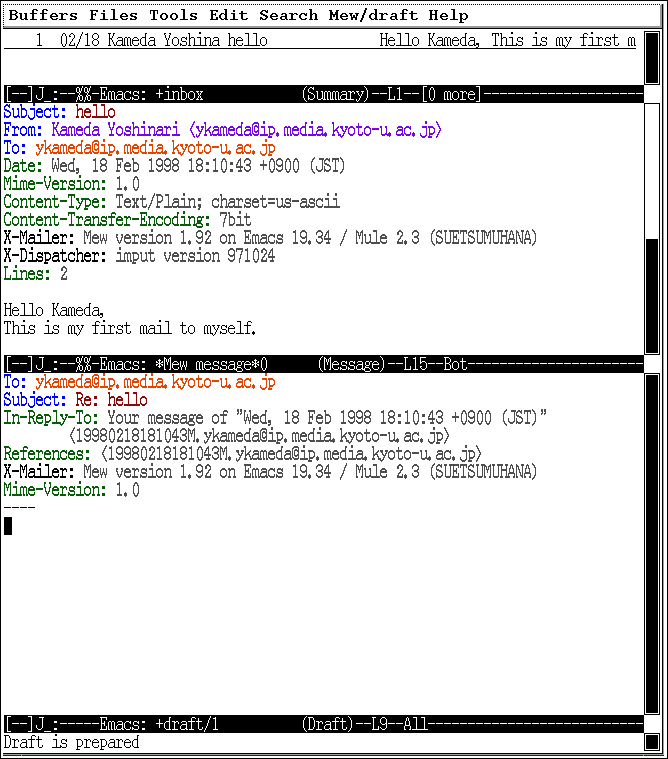Click the summary pane scrollbar

tap(652, 58)
